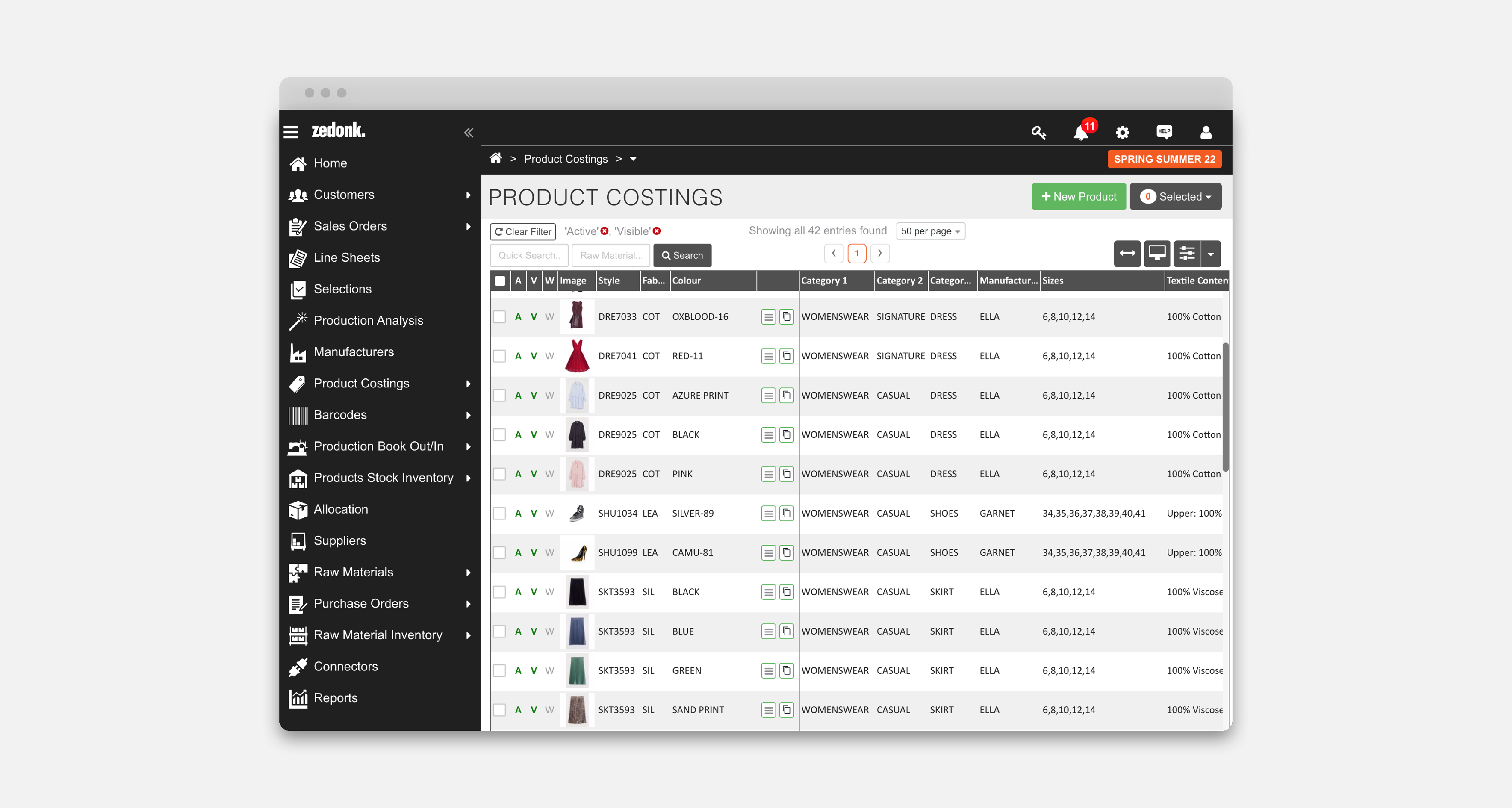
Task: Go to next page arrow
Action: tap(880, 254)
